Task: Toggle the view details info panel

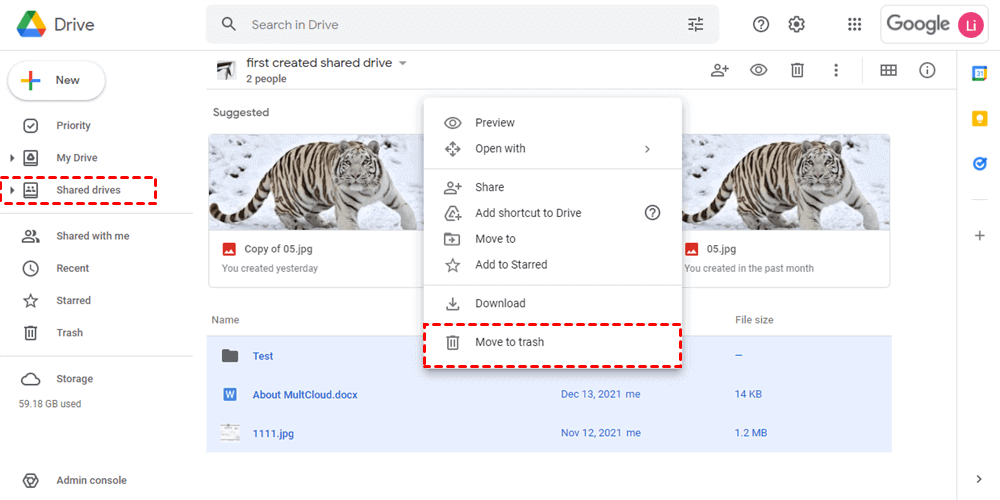Action: 927,70
